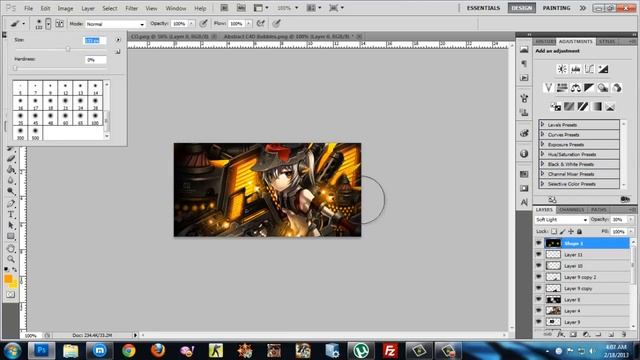Hide Layer 8 visibility eye

pyautogui.click(x=538, y=299)
